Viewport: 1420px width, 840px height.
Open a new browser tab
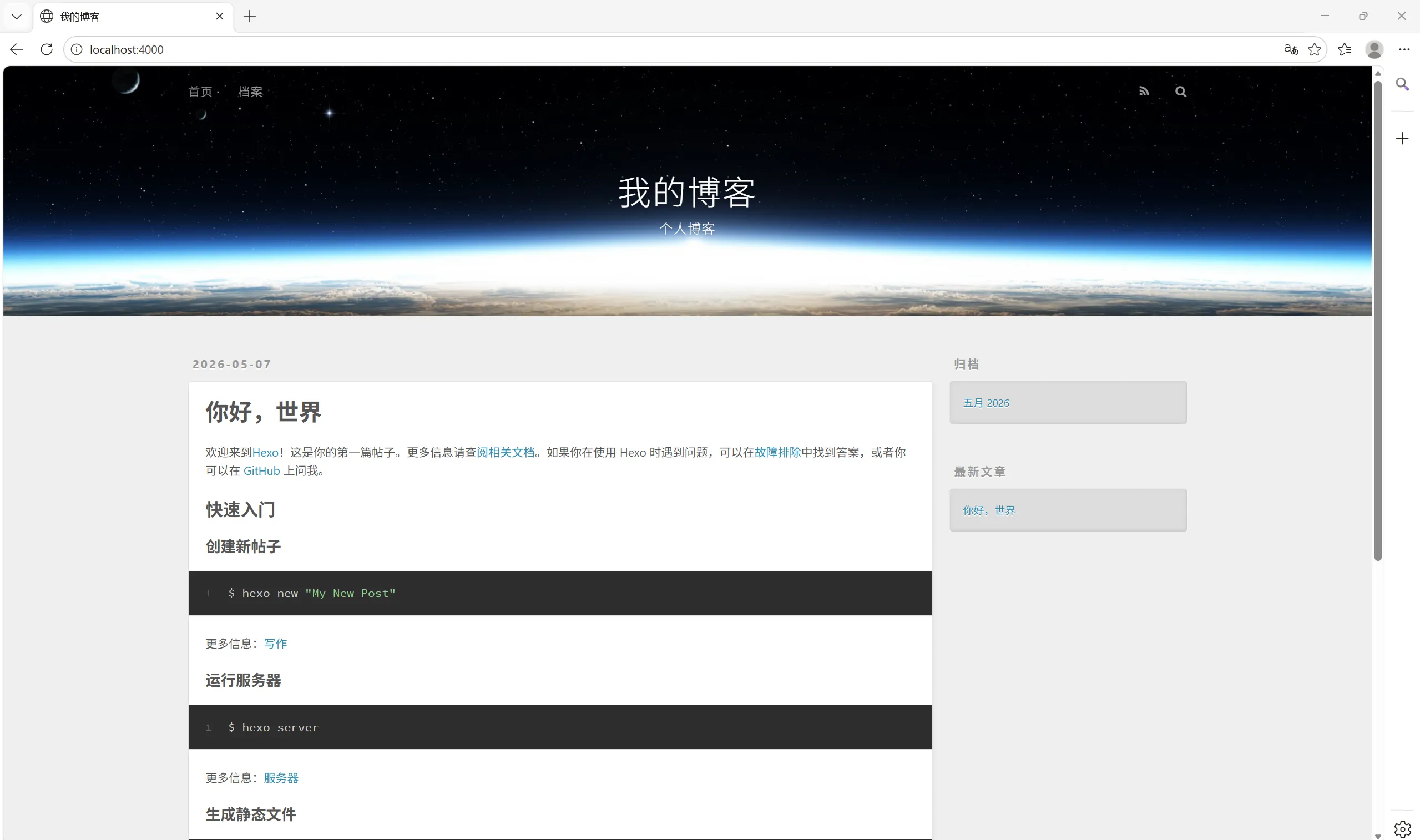coord(250,17)
